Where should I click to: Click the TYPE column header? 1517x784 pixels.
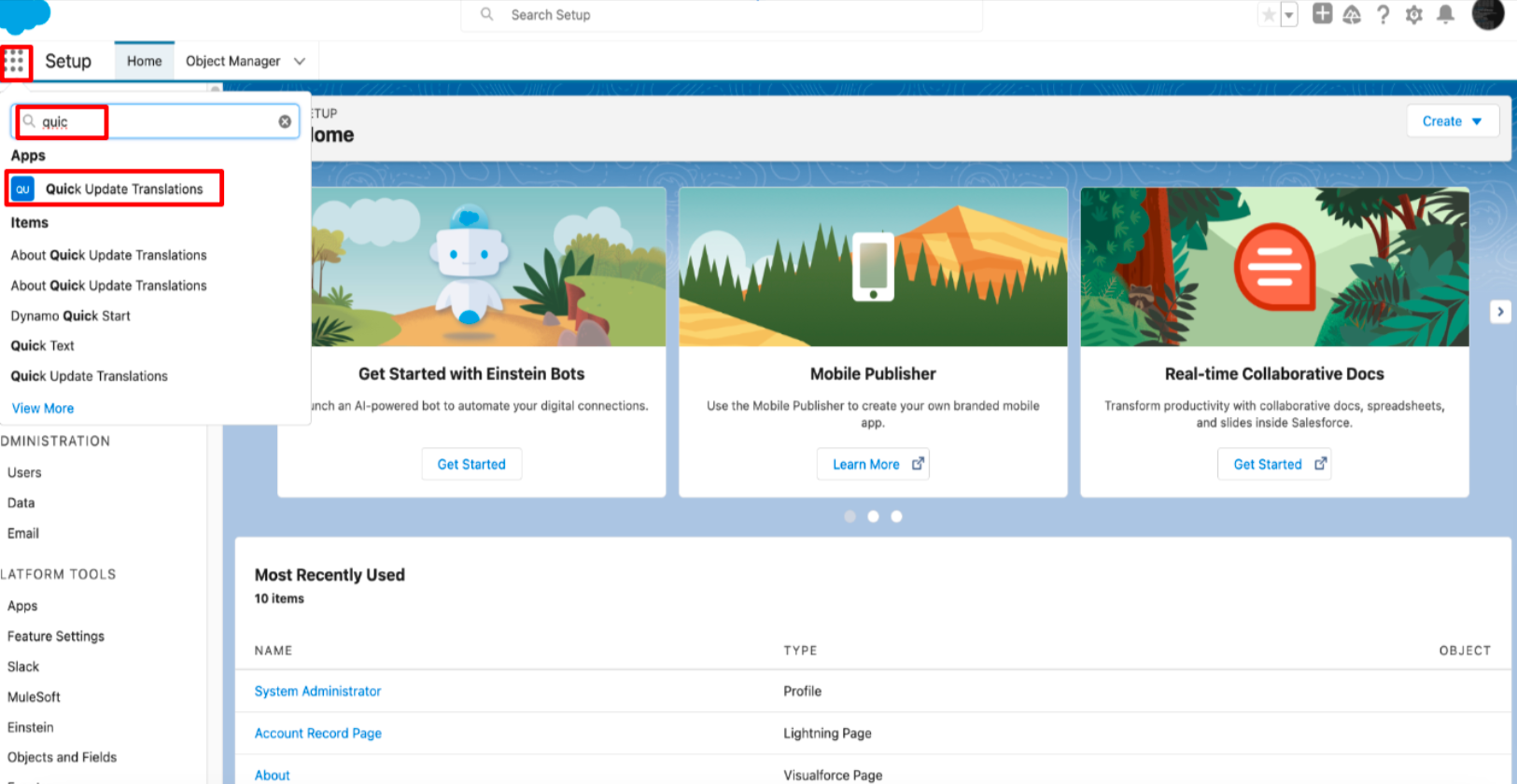(800, 651)
